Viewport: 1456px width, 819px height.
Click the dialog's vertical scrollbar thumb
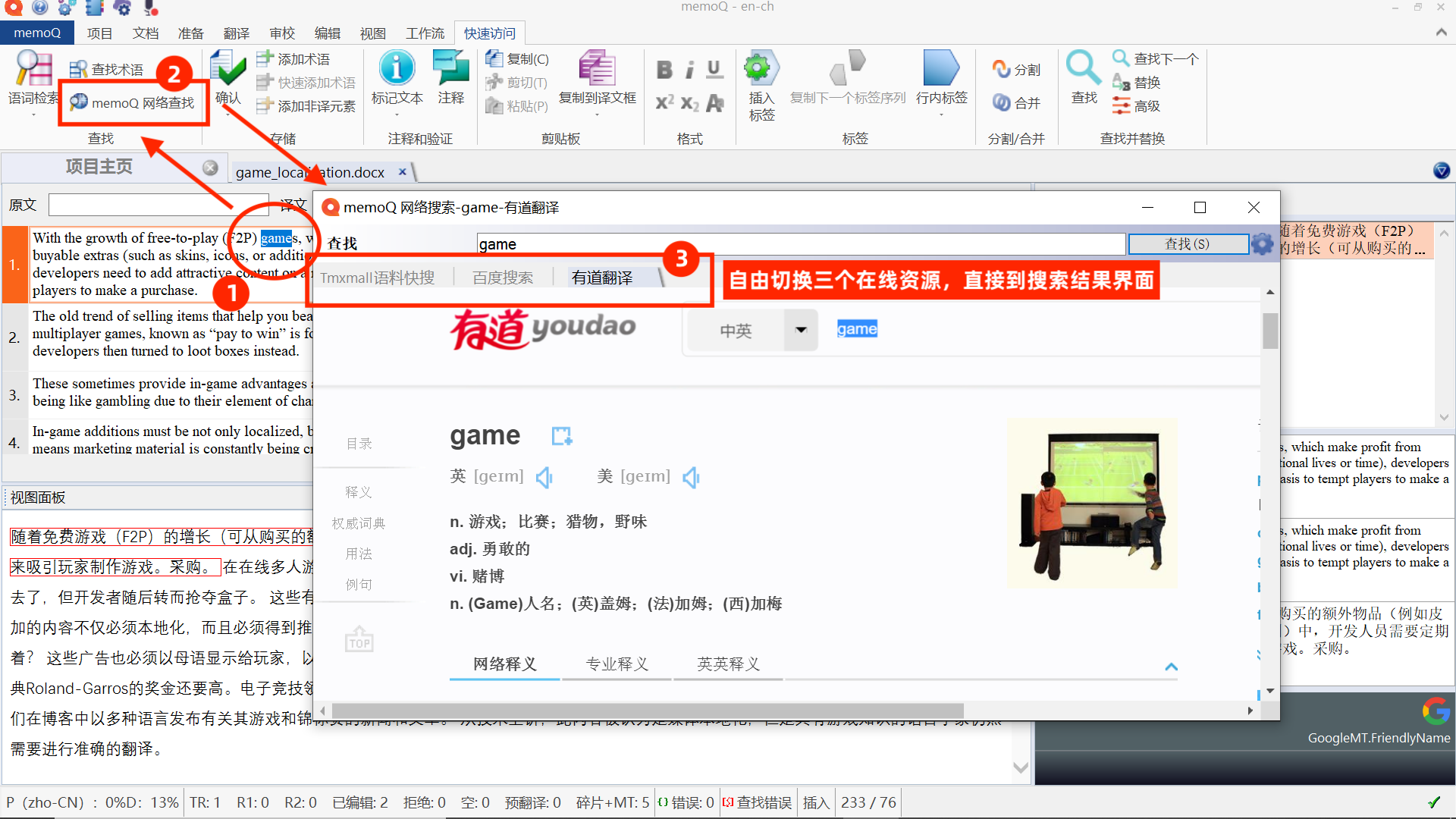1270,331
